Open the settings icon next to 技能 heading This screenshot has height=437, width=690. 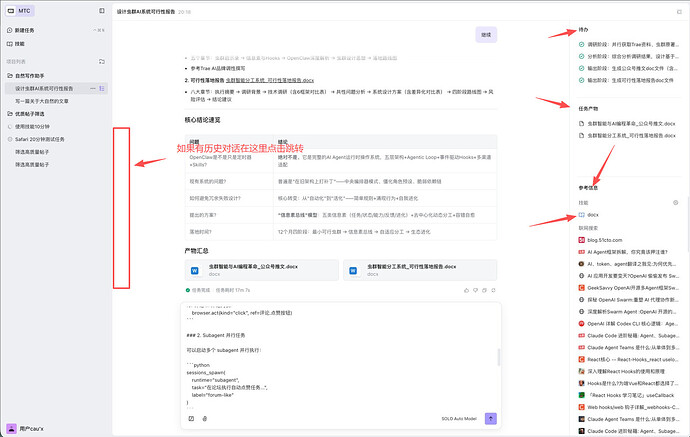click(675, 202)
